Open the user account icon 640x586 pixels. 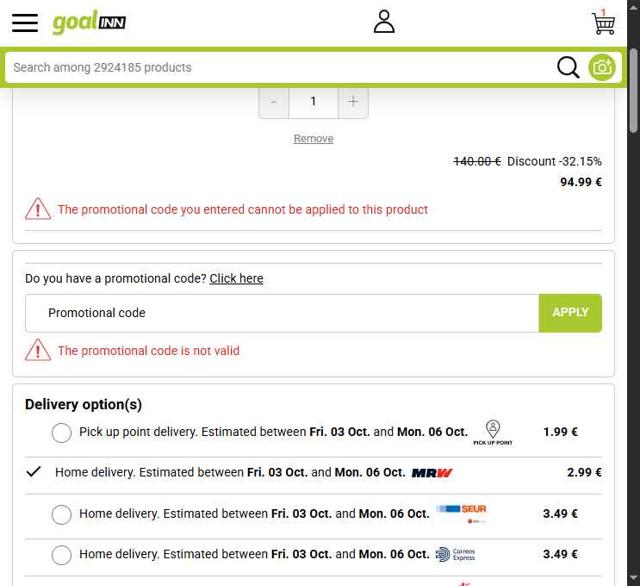tap(384, 22)
